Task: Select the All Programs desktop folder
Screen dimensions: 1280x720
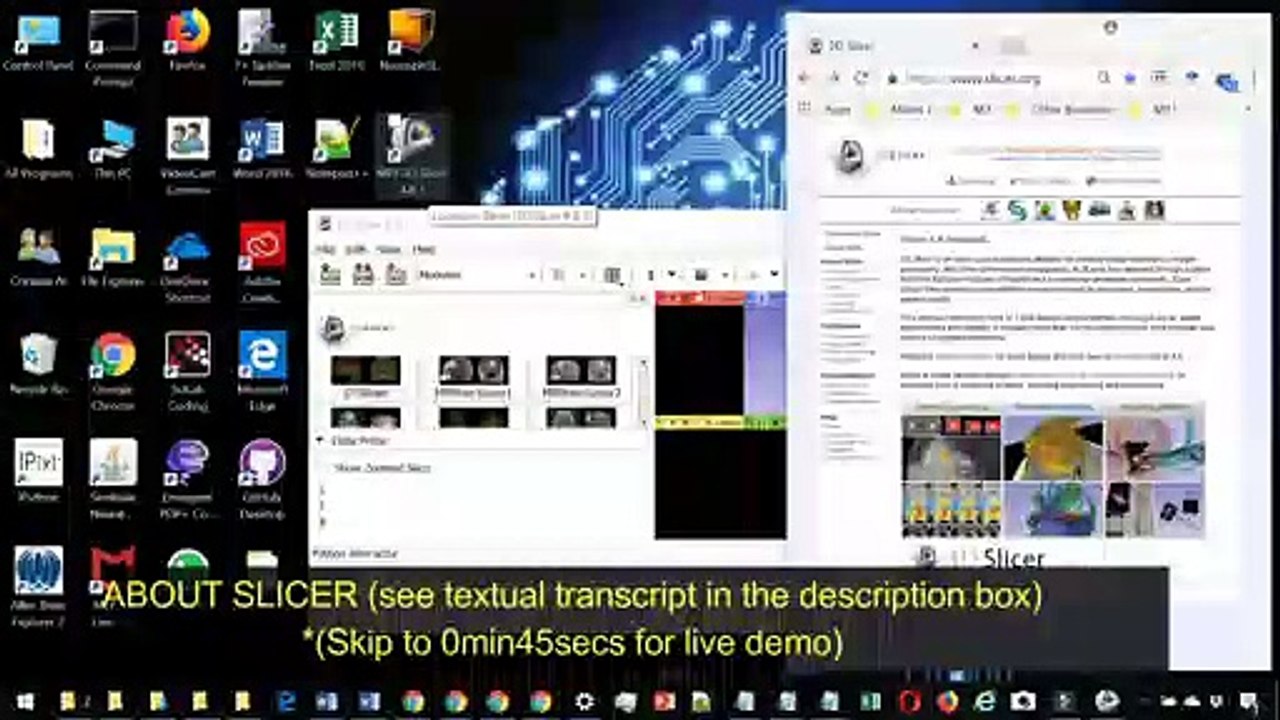Action: click(x=38, y=148)
